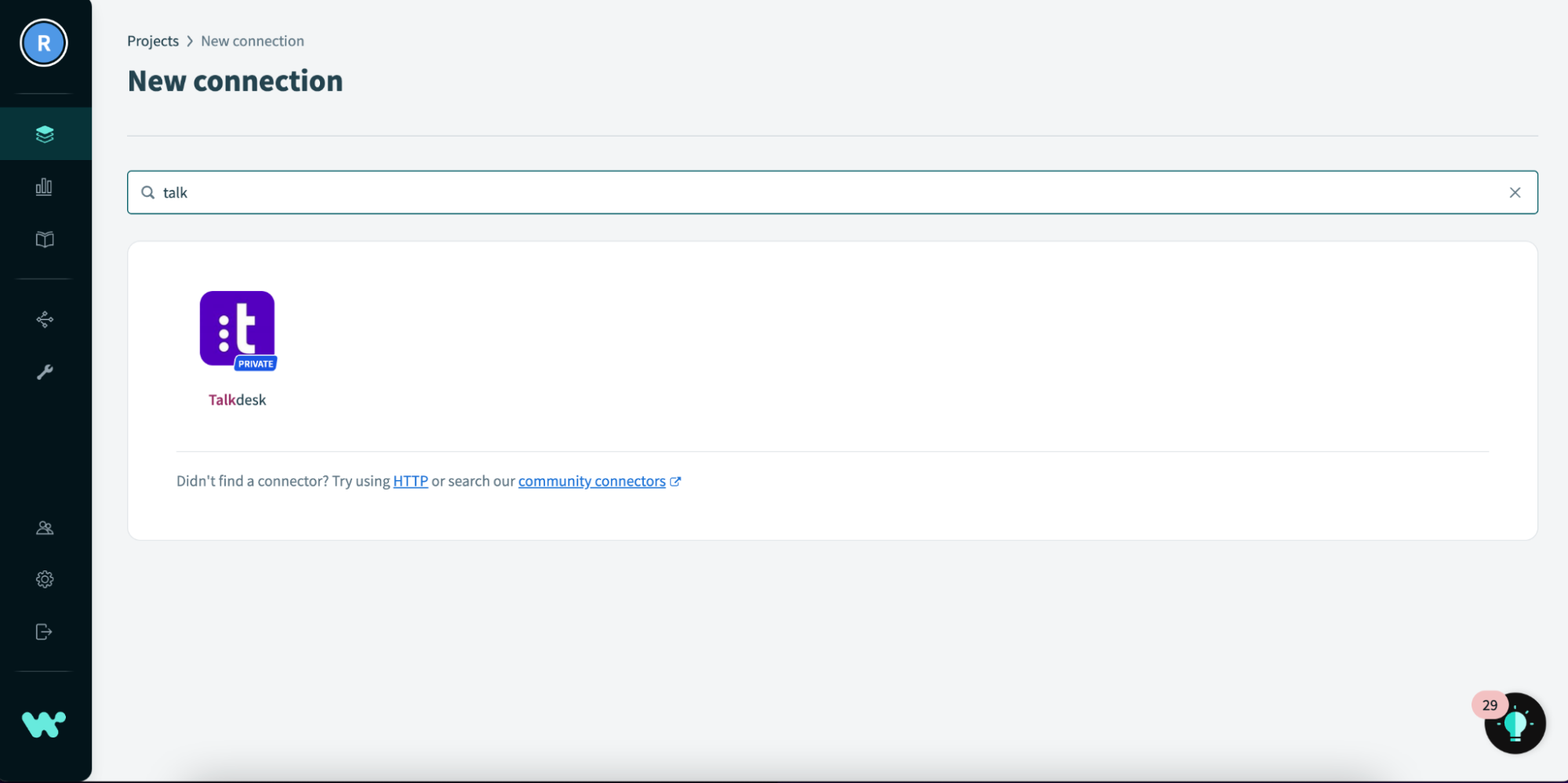
Task: Click into the connector search field
Action: pyautogui.click(x=832, y=192)
